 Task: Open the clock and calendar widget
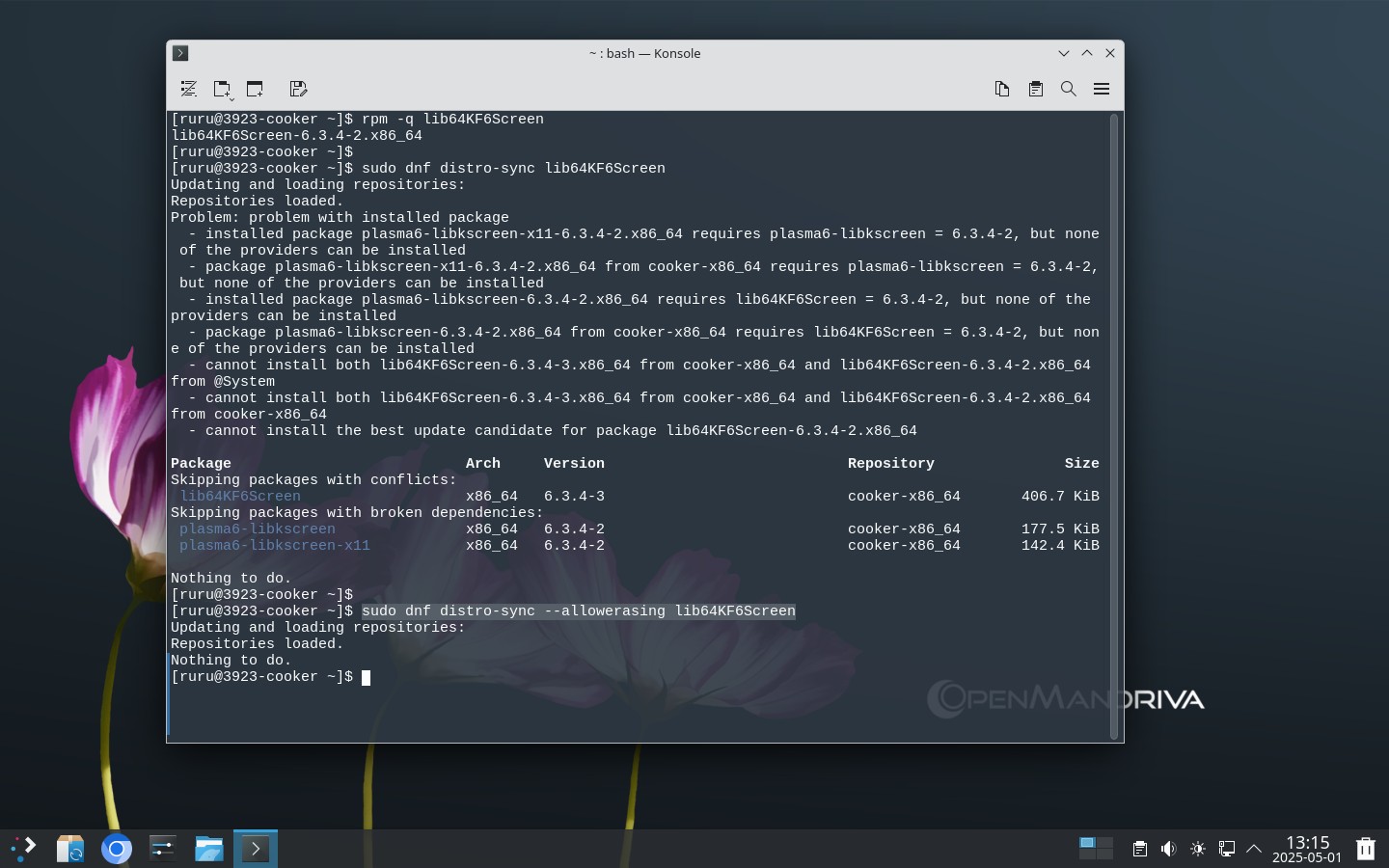pyautogui.click(x=1307, y=849)
